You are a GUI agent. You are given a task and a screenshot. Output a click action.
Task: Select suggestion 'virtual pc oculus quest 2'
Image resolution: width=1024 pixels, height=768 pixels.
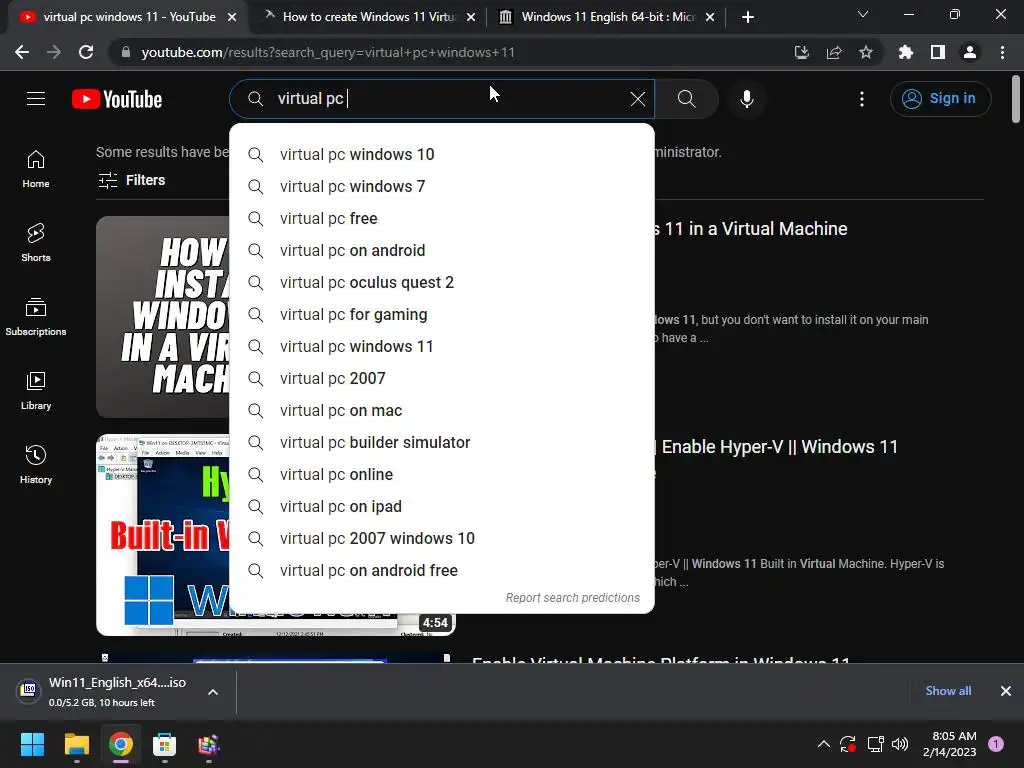pyautogui.click(x=442, y=283)
